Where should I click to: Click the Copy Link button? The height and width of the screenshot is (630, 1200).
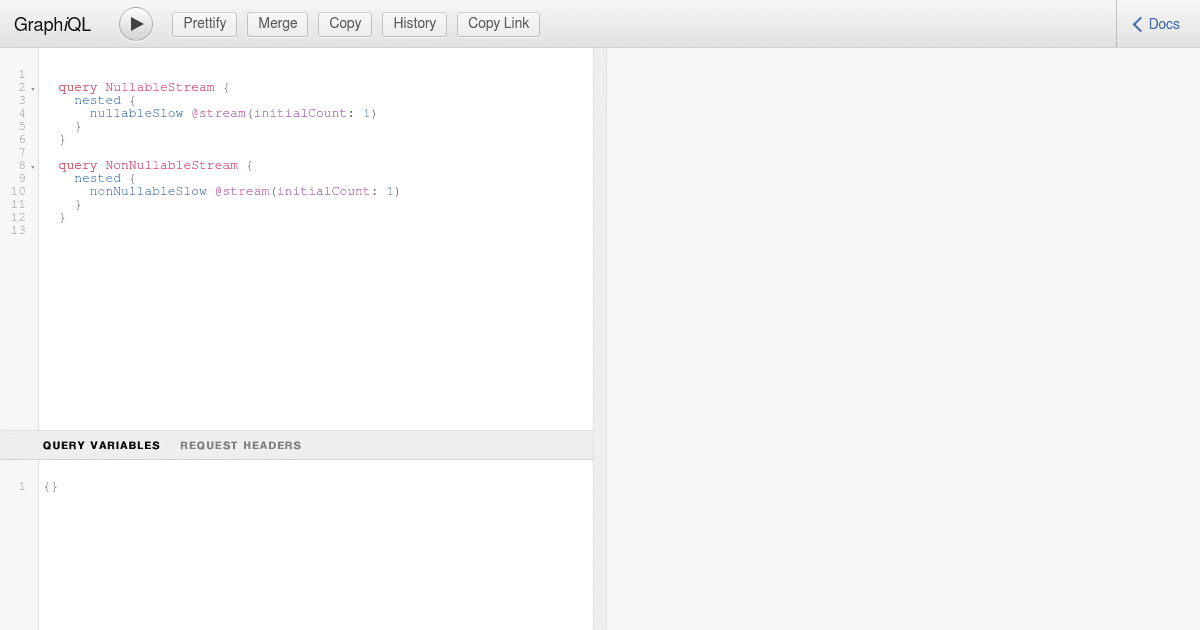point(497,23)
